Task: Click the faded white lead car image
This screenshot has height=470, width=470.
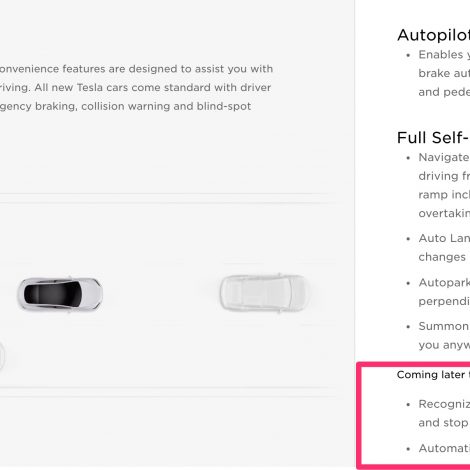Action: coord(264,293)
